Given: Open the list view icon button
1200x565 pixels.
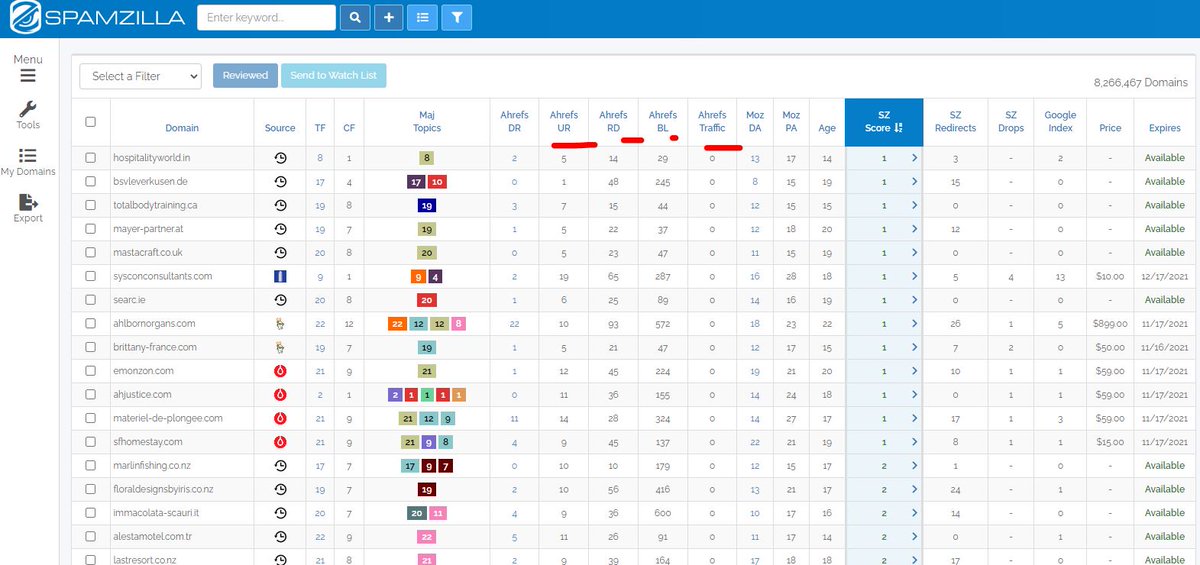Looking at the screenshot, I should pos(422,17).
